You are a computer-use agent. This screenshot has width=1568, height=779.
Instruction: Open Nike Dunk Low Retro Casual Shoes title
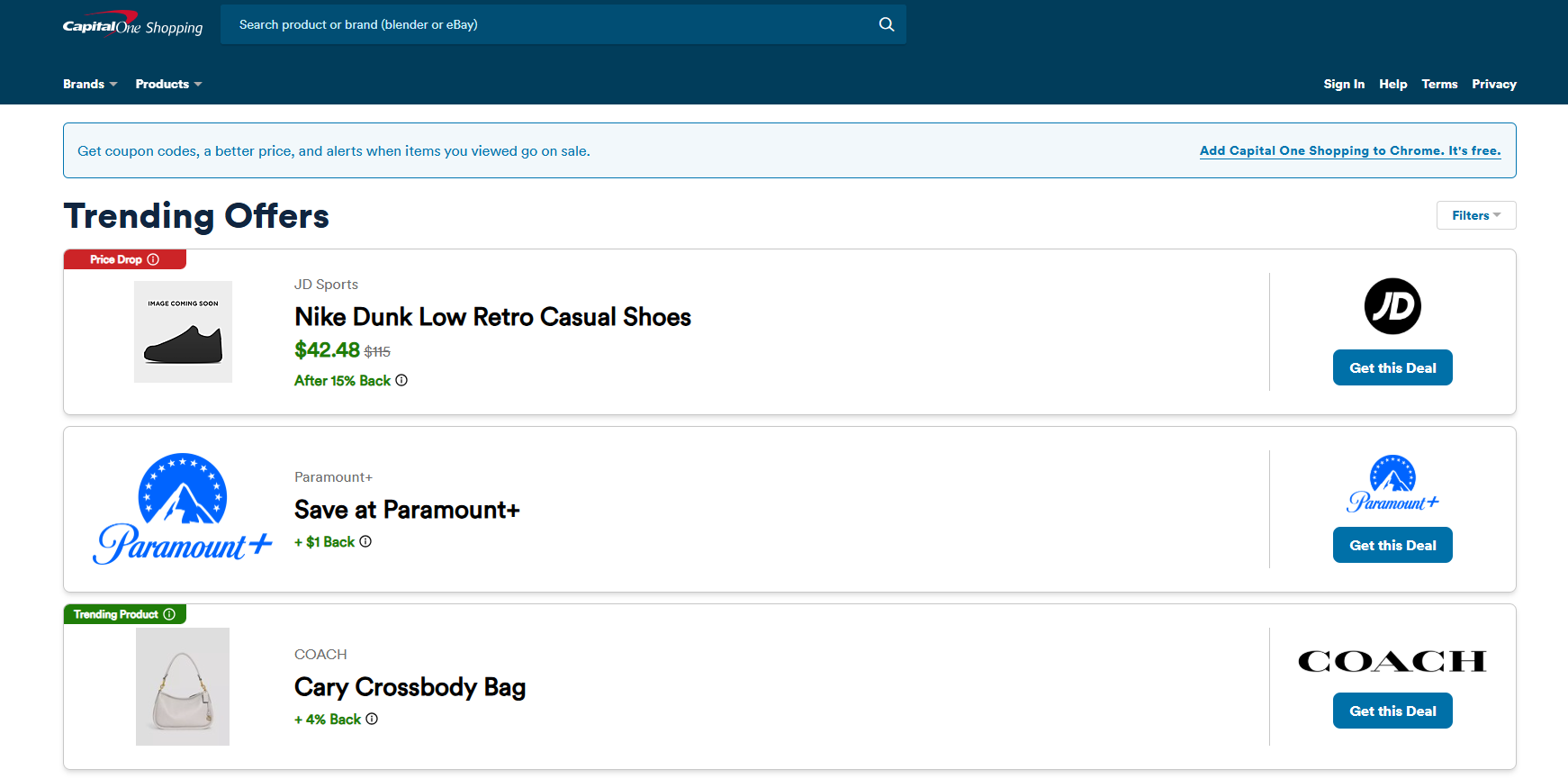click(x=492, y=317)
